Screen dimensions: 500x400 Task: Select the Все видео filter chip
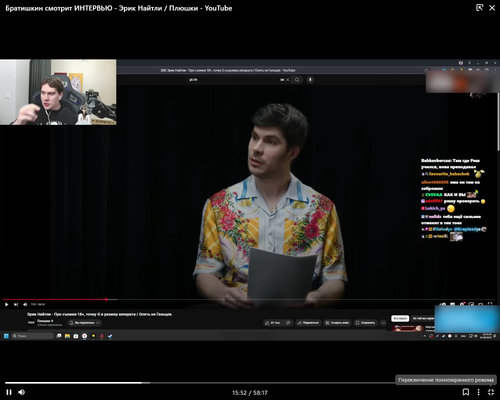(x=400, y=318)
